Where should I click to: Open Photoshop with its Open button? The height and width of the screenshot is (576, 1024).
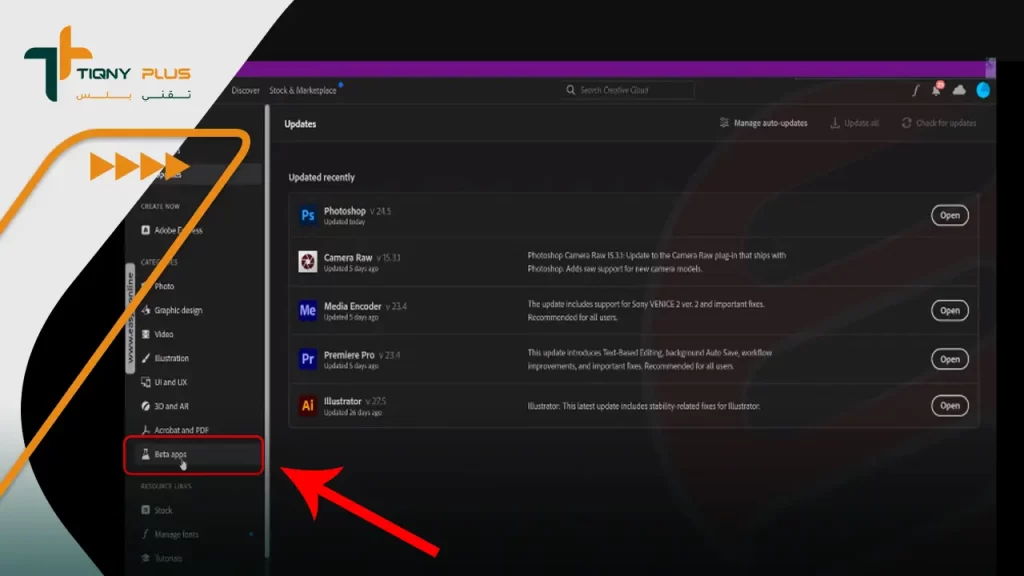949,215
